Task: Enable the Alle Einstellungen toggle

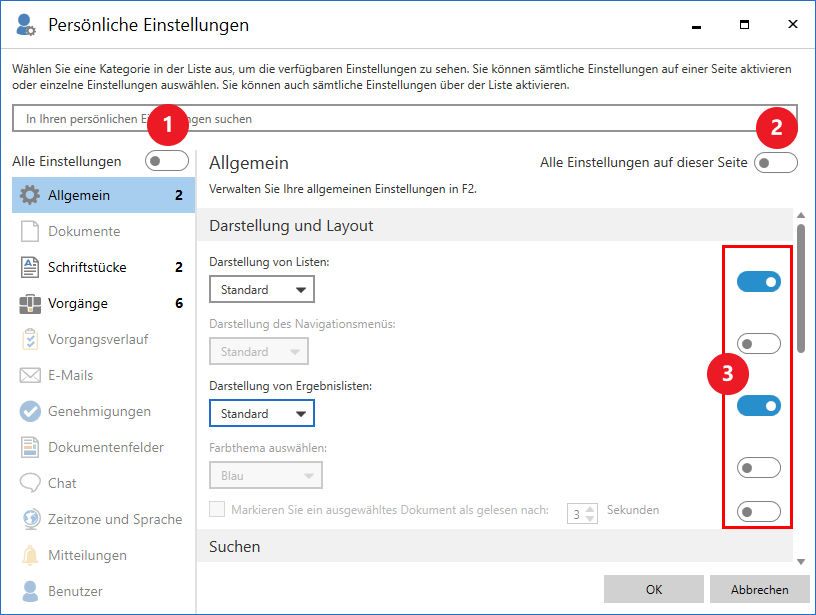Action: coord(166,161)
